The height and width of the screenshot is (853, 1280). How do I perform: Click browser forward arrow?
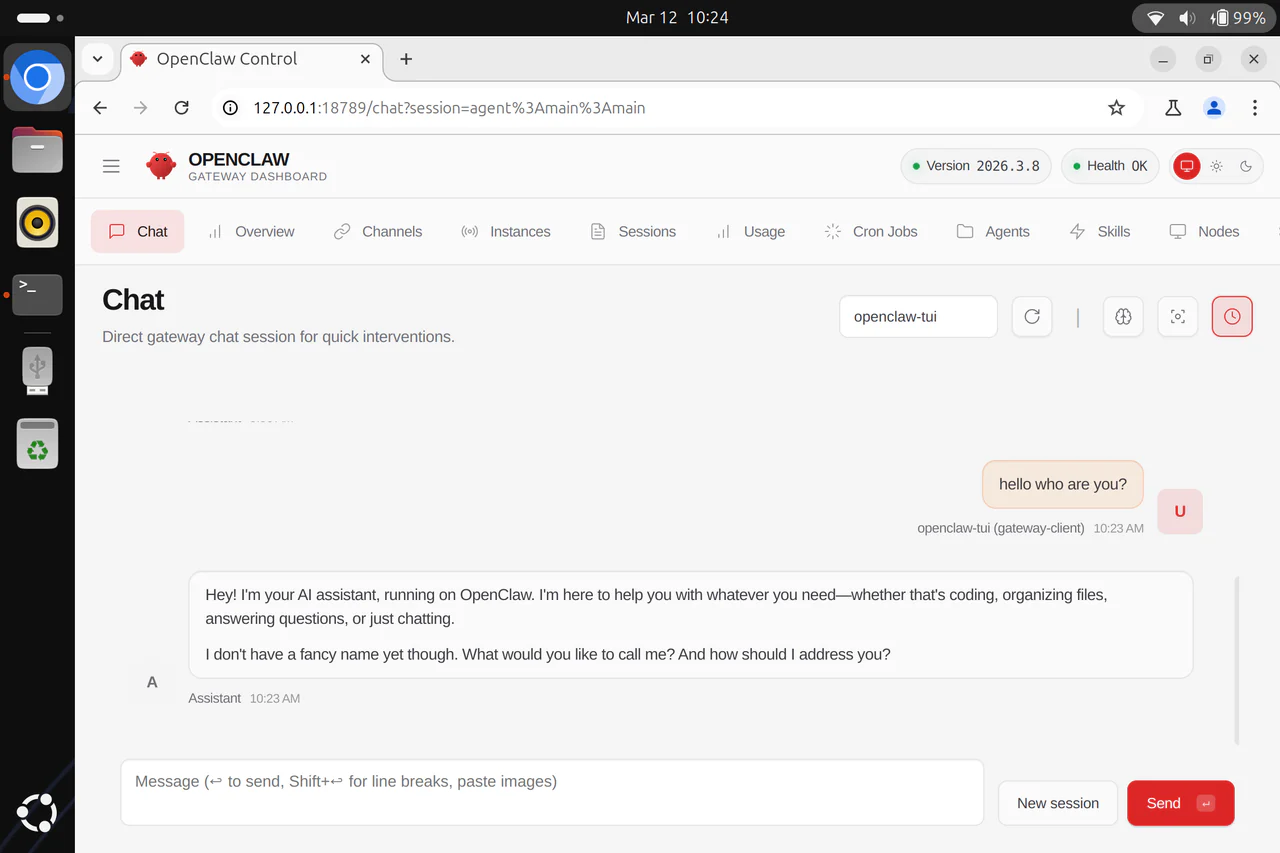coord(141,108)
